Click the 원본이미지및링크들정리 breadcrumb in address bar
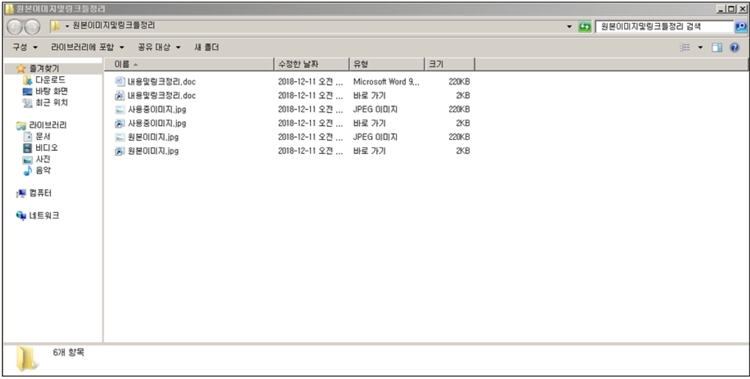 [x=114, y=26]
